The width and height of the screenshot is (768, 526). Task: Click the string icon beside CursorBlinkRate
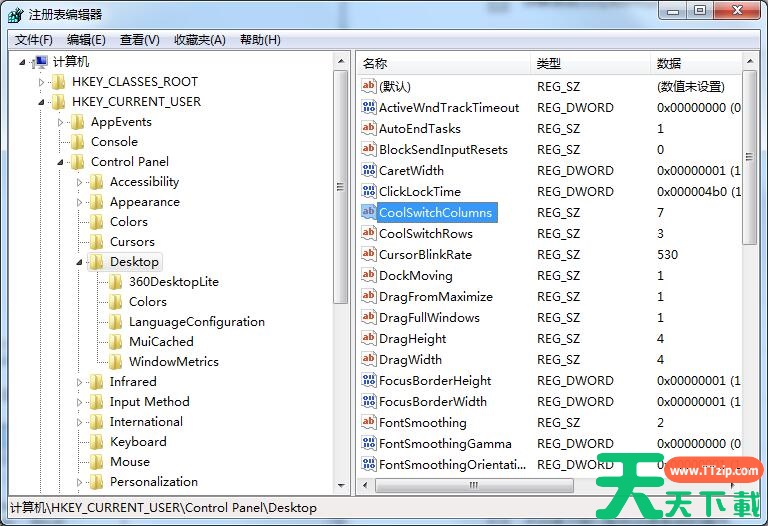(369, 254)
